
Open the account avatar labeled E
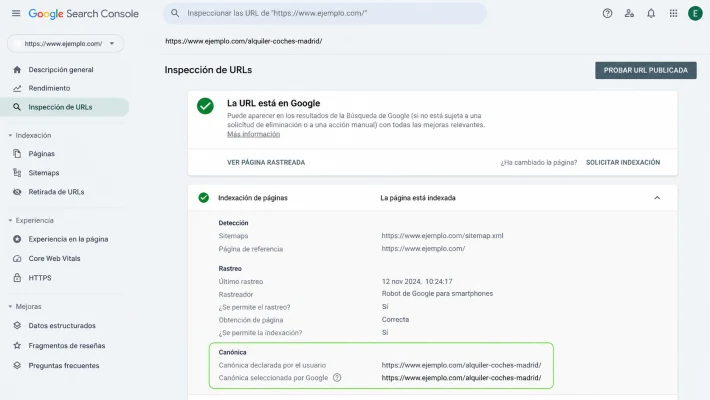[695, 13]
